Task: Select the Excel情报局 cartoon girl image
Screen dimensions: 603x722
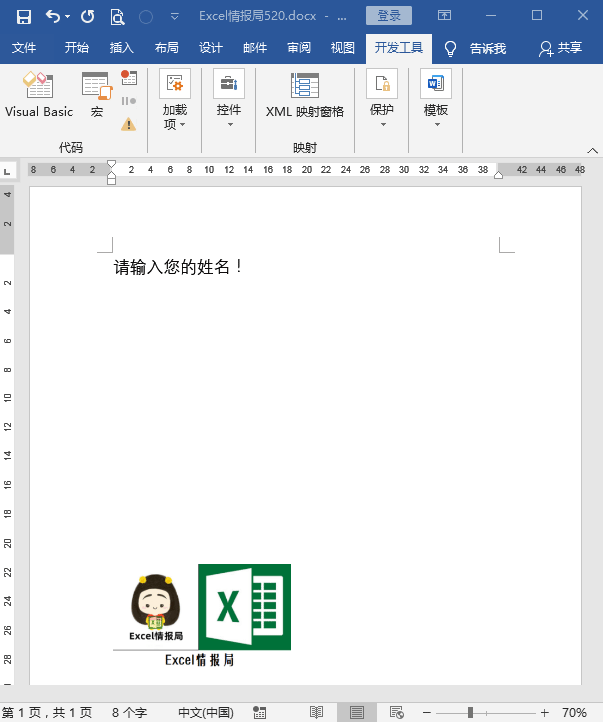Action: pos(156,608)
